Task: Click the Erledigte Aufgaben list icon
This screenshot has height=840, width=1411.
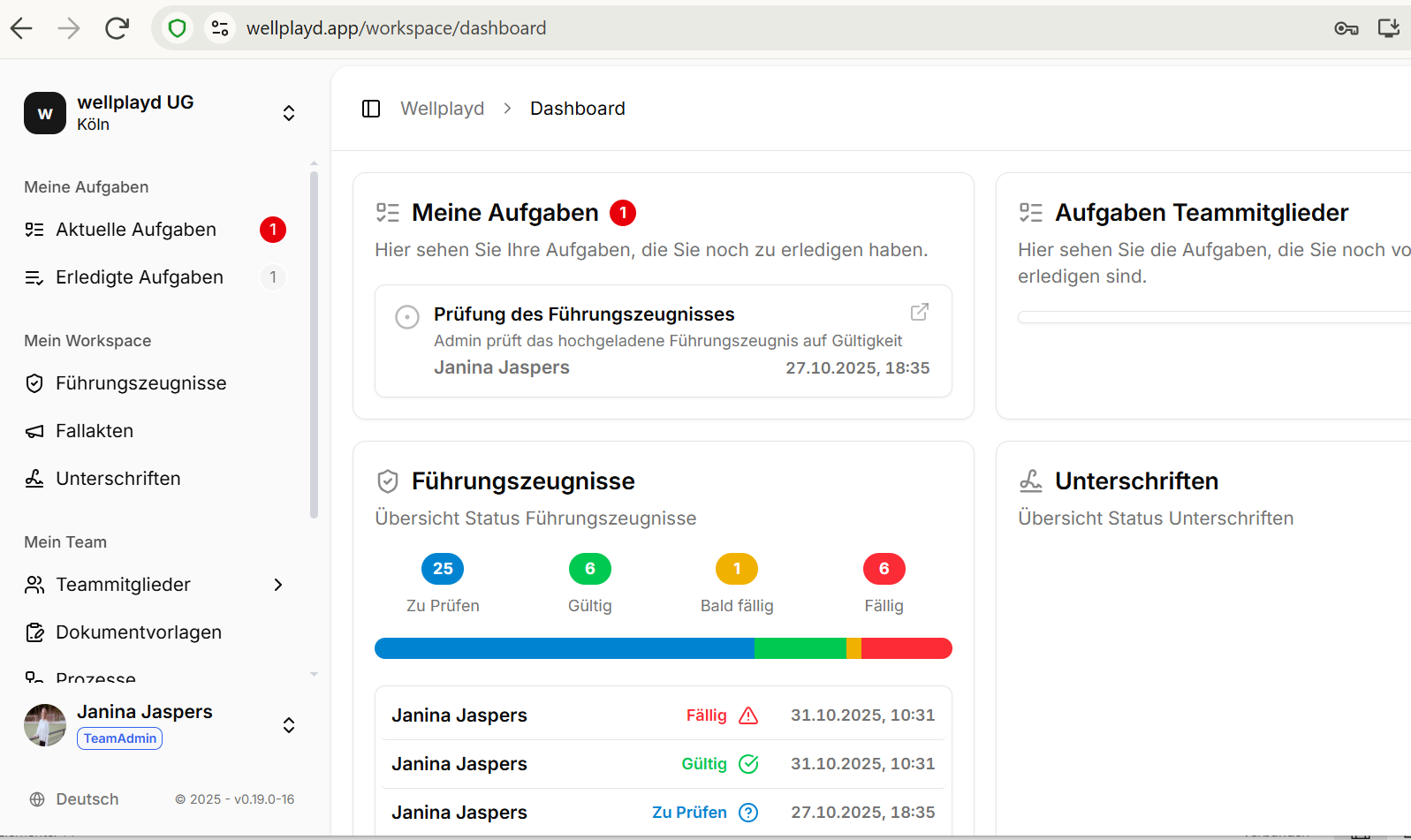Action: pyautogui.click(x=34, y=277)
